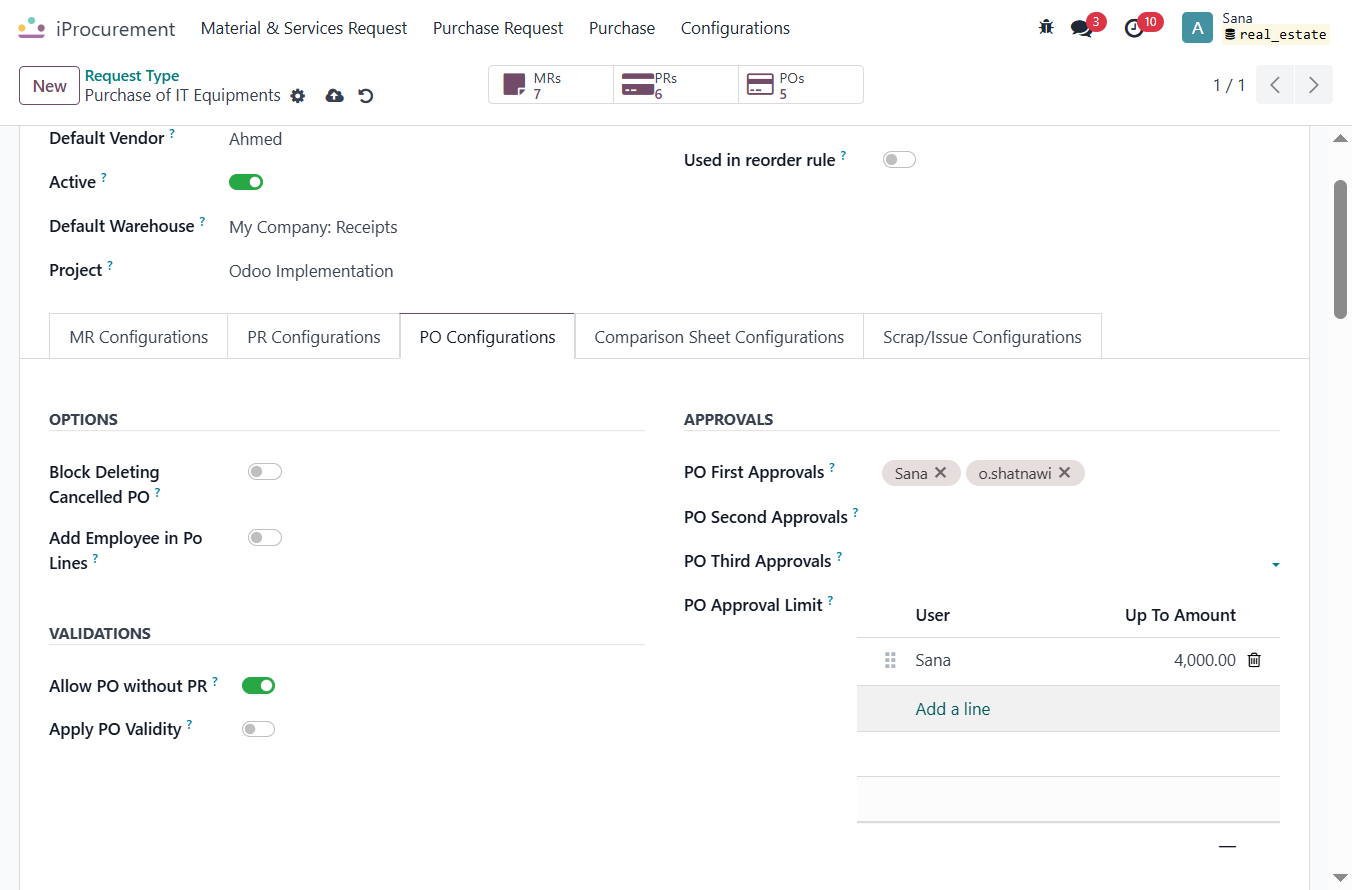
Task: Click the Request Type breadcrumb link
Action: 132,75
